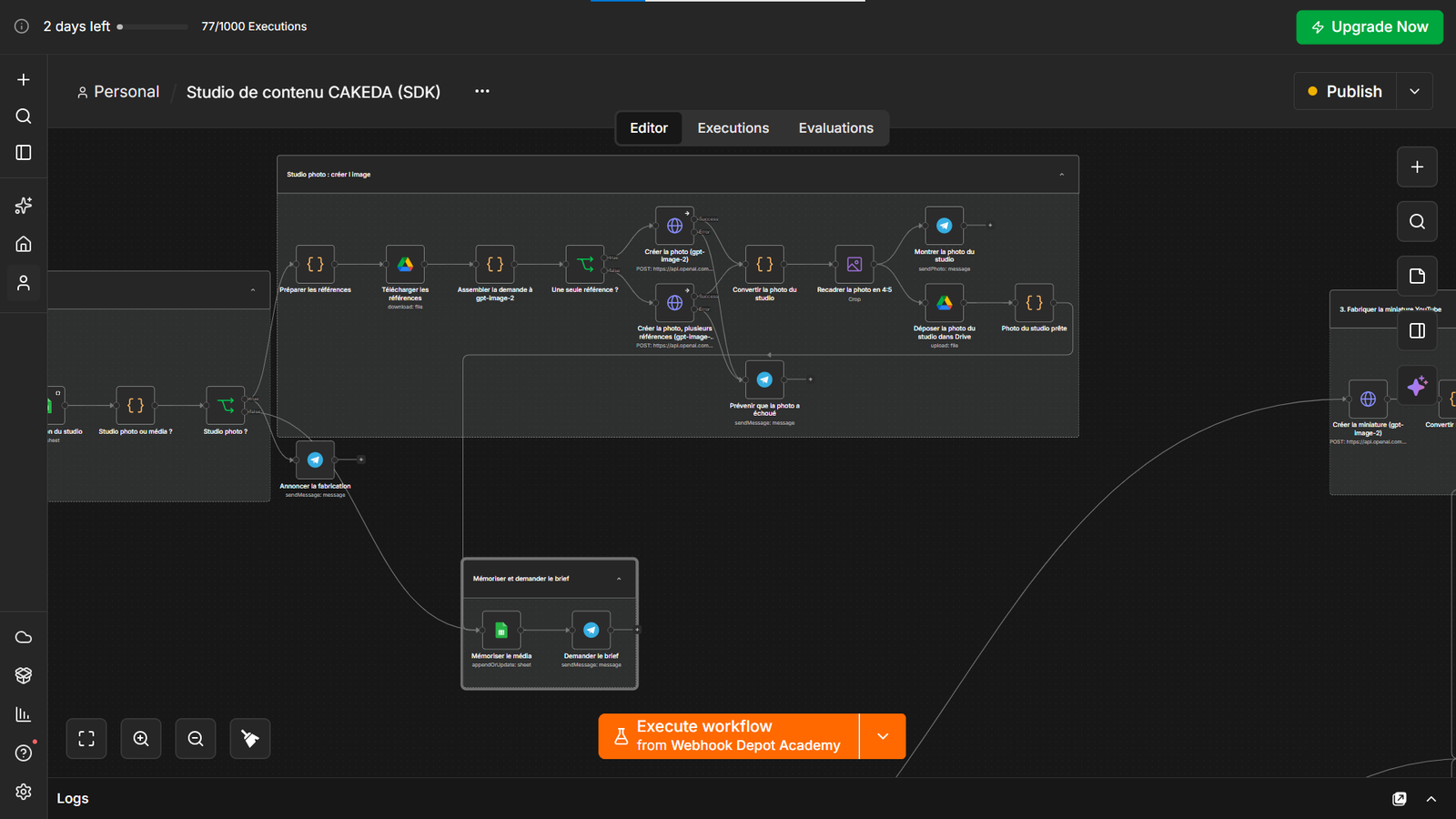Expand the Logs panel chevron
This screenshot has height=819, width=1456.
[1431, 799]
